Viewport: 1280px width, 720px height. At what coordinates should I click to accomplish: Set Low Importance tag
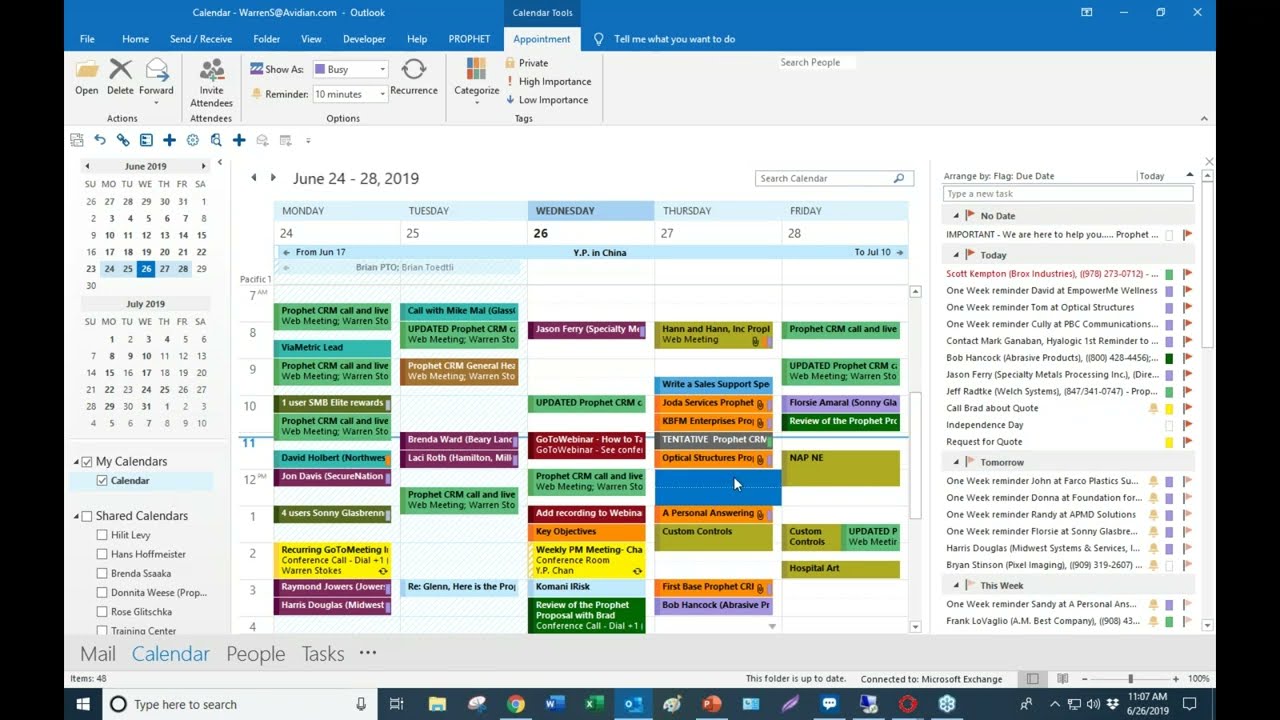546,100
